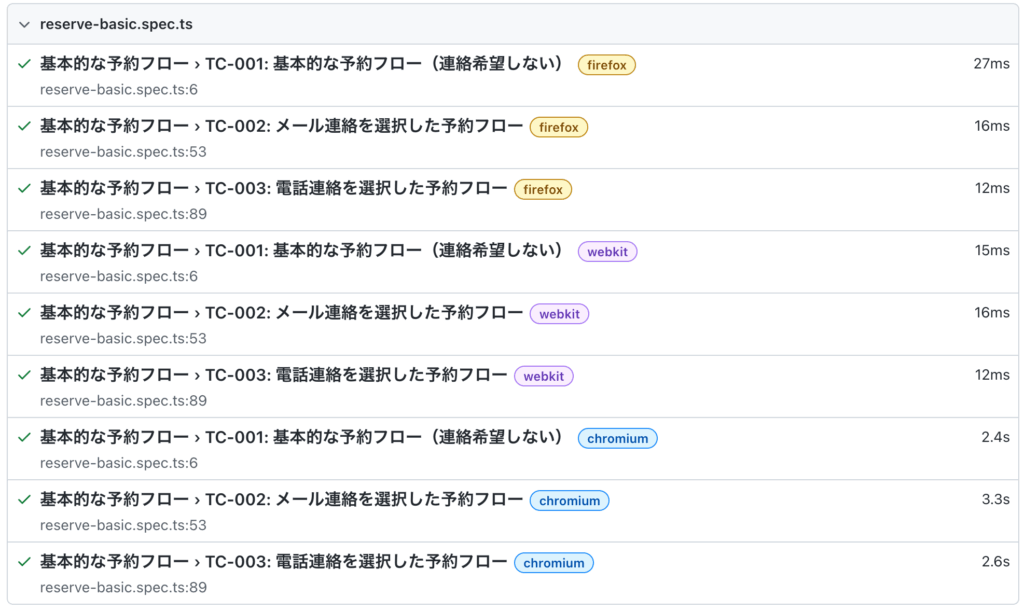
Task: Click the passed checkmark for firefox TC-003
Action: pyautogui.click(x=25, y=188)
